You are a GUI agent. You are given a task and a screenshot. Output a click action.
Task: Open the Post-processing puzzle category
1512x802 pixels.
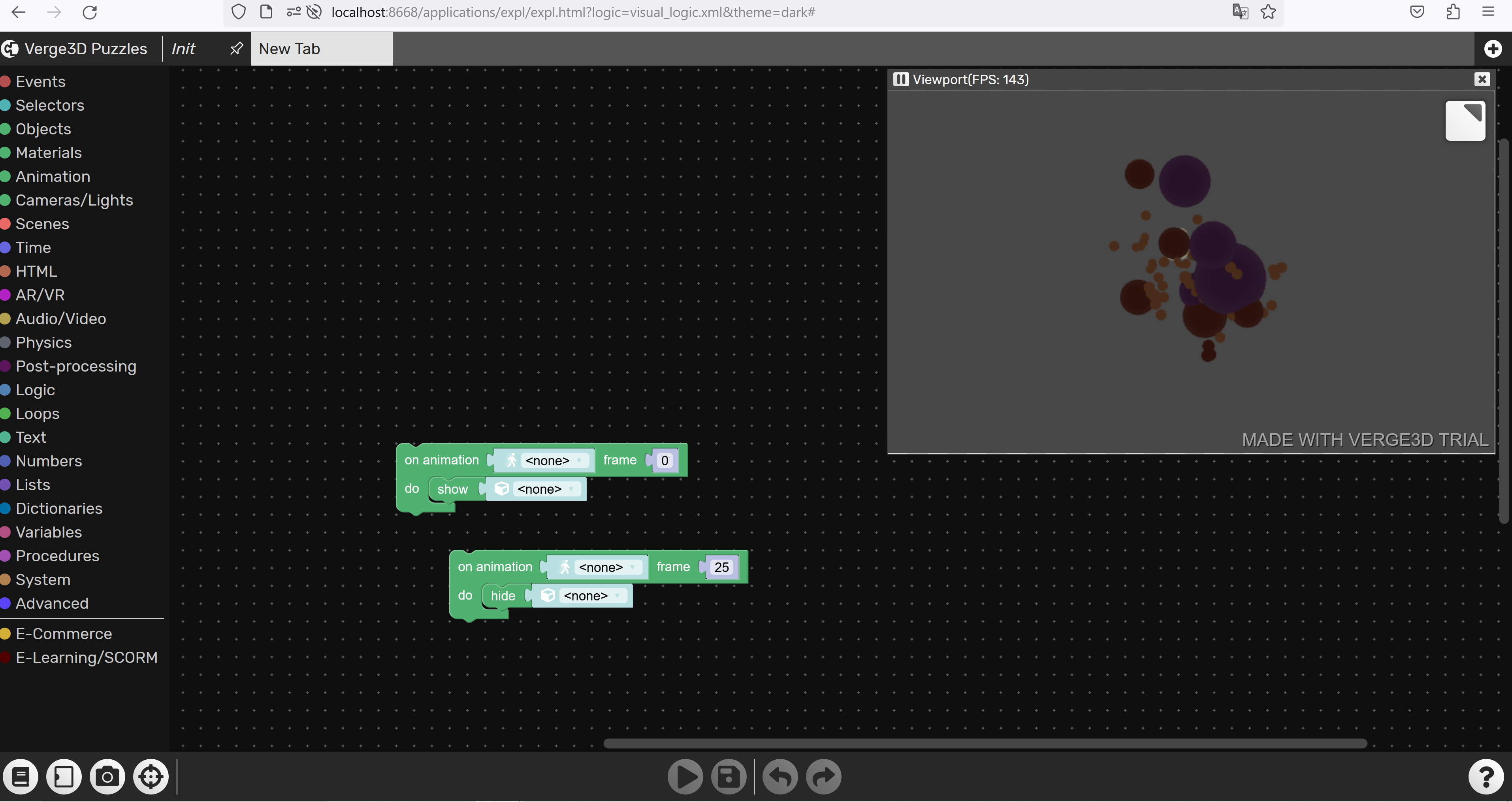coord(76,366)
